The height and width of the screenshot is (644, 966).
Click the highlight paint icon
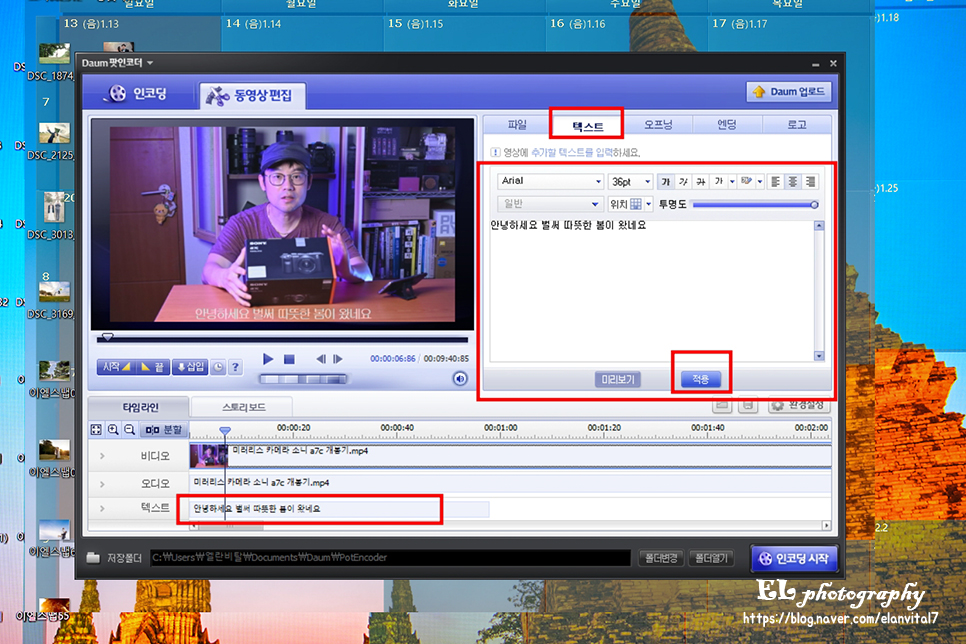coord(747,182)
